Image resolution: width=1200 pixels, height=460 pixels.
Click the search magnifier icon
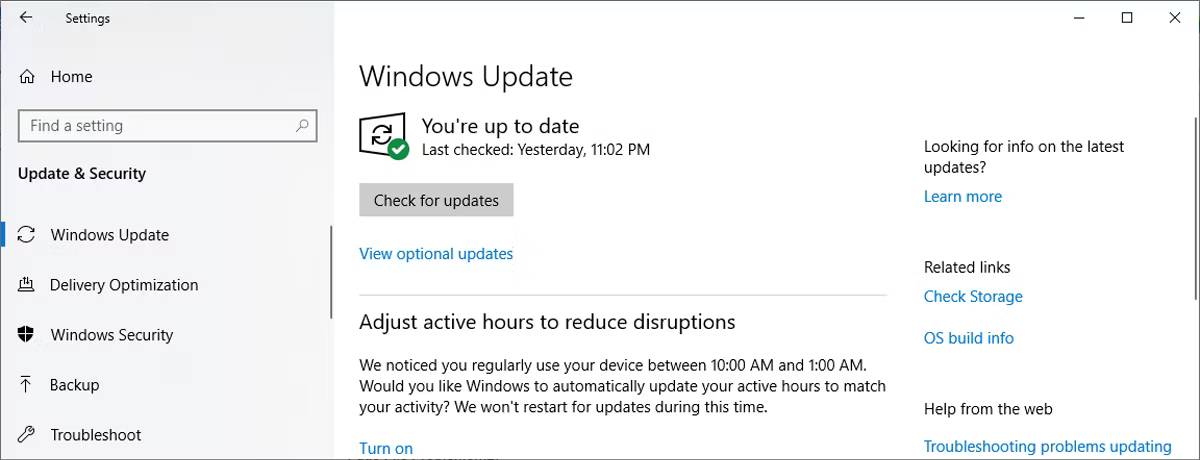point(302,126)
